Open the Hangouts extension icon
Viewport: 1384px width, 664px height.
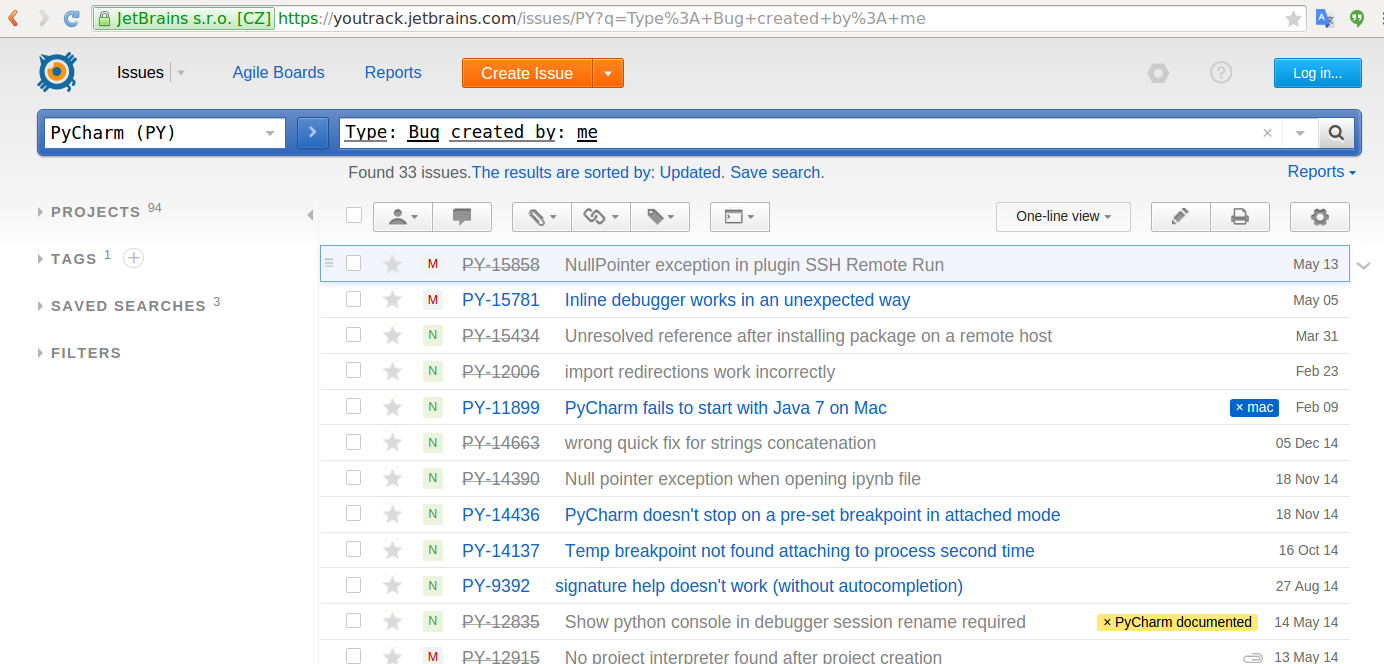(1357, 18)
